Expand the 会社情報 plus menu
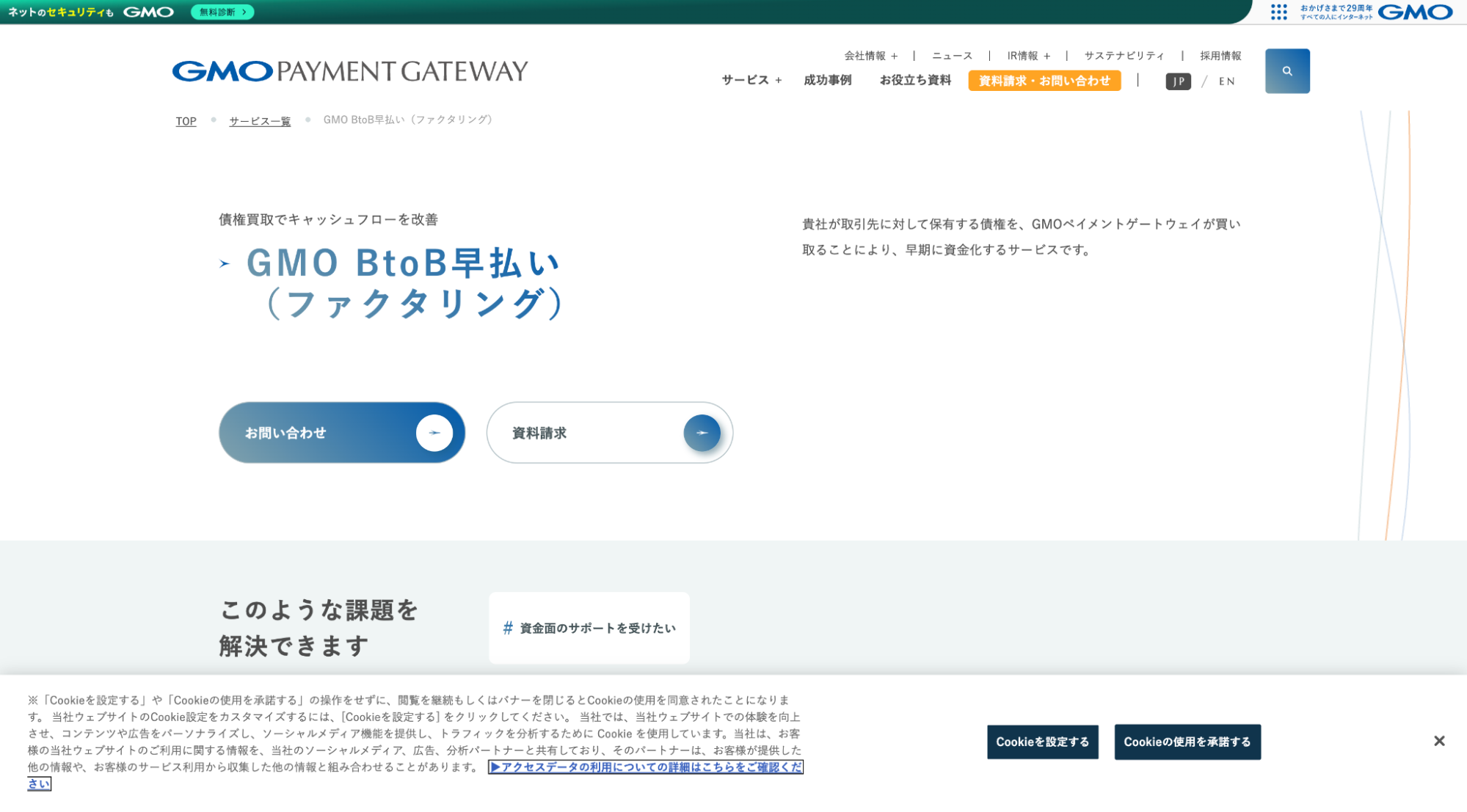Image resolution: width=1467 pixels, height=812 pixels. 870,56
